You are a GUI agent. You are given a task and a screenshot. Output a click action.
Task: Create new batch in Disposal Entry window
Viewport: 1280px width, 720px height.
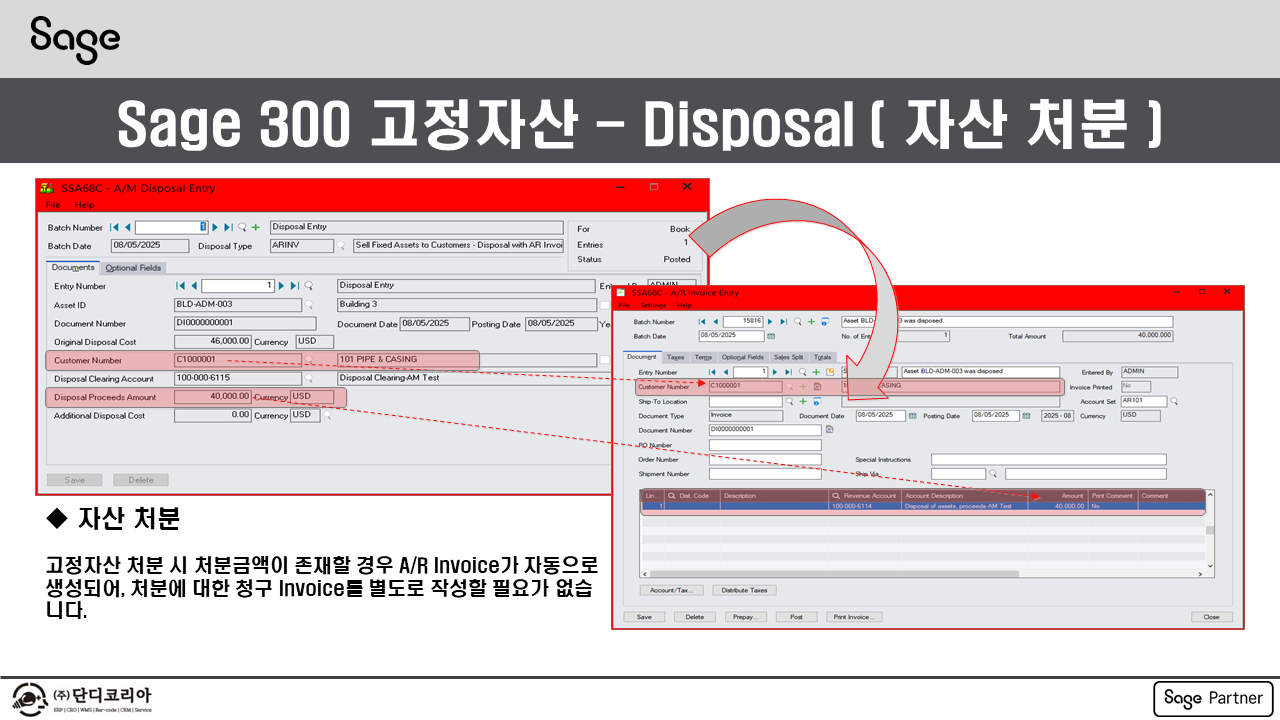pyautogui.click(x=255, y=227)
